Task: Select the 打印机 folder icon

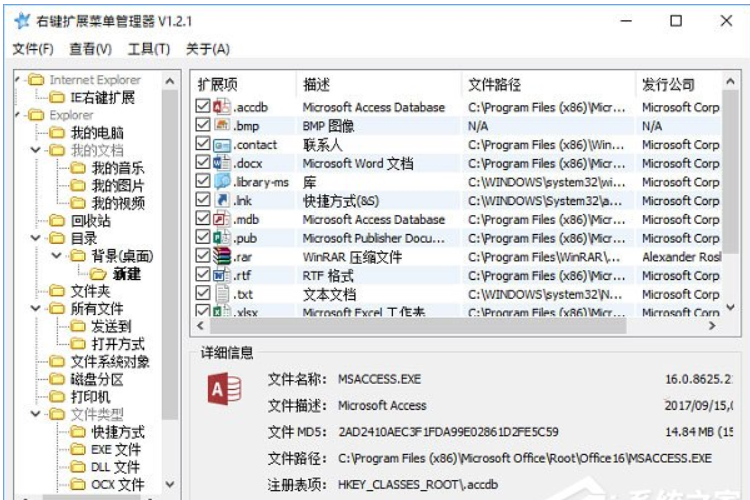Action: (x=57, y=396)
